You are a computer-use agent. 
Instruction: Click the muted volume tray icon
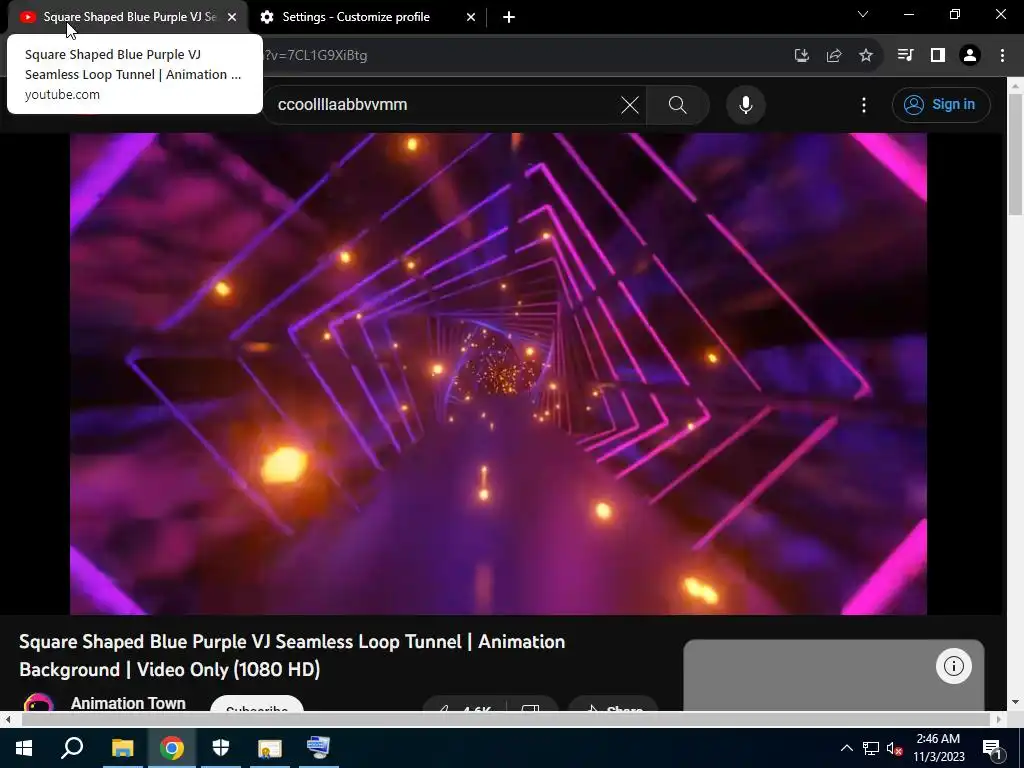(894, 748)
